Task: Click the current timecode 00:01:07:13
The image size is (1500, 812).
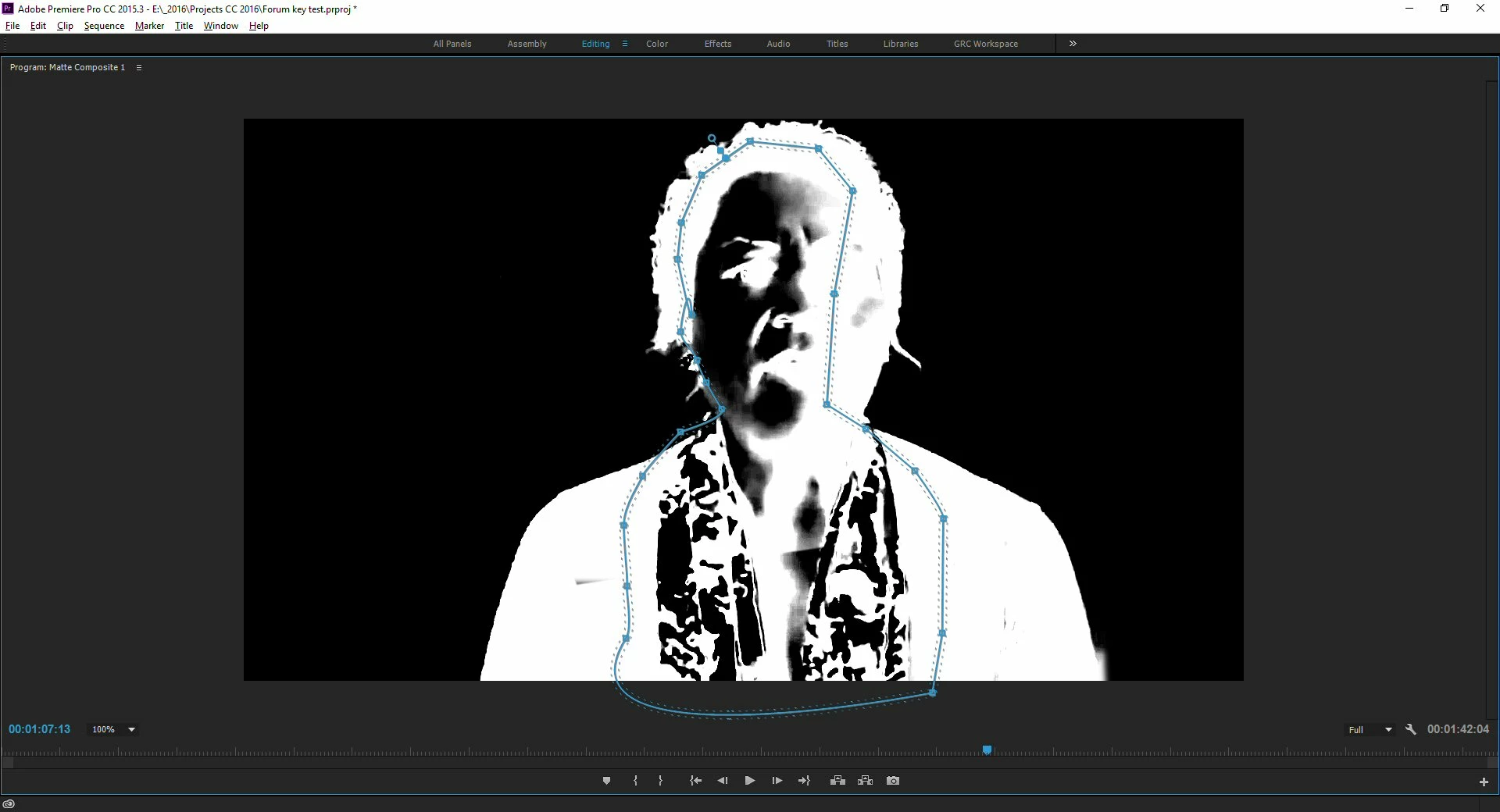Action: point(40,729)
